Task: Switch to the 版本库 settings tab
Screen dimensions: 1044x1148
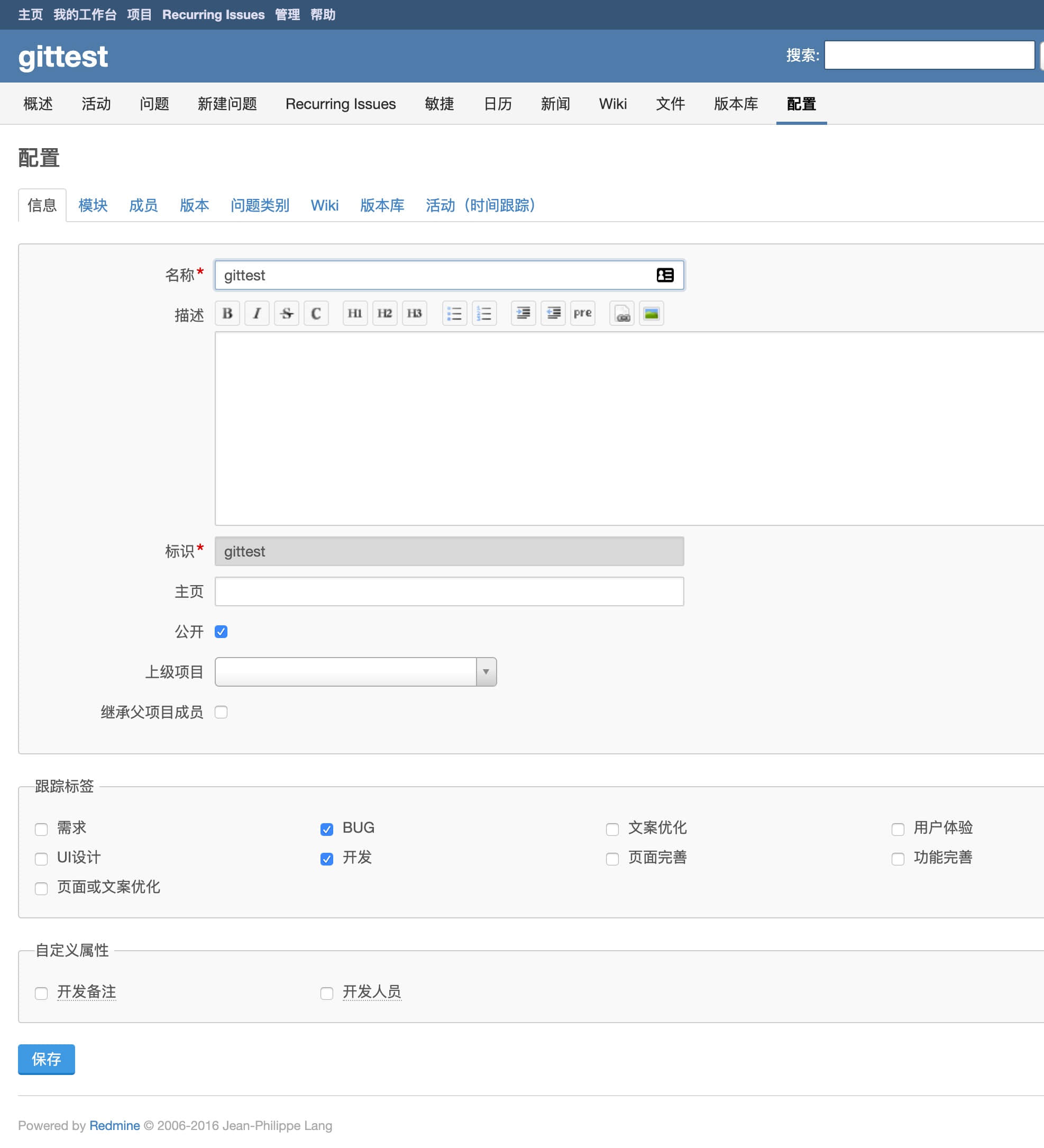Action: pos(382,206)
